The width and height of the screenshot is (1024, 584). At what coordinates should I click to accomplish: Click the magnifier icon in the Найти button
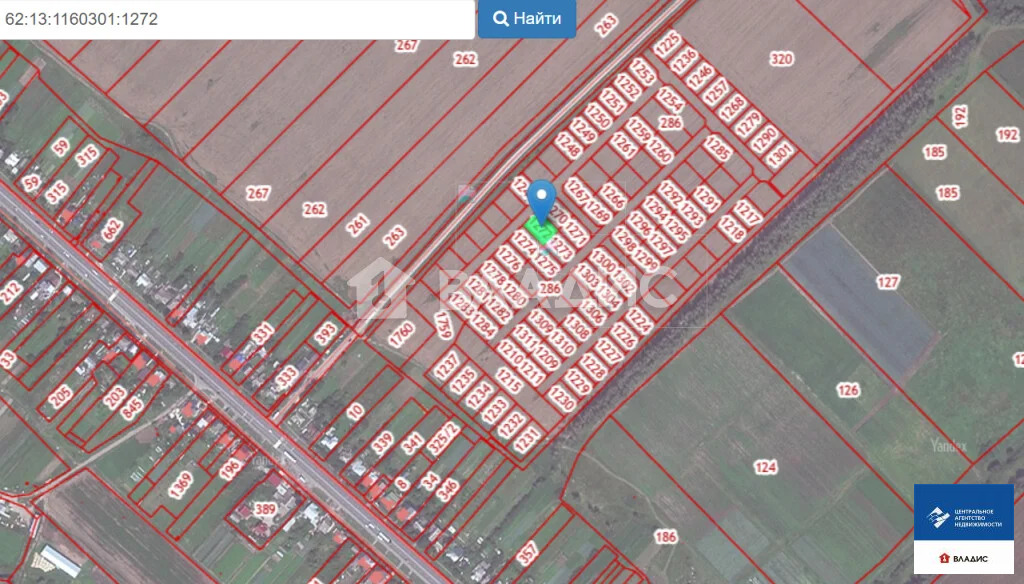tap(501, 18)
